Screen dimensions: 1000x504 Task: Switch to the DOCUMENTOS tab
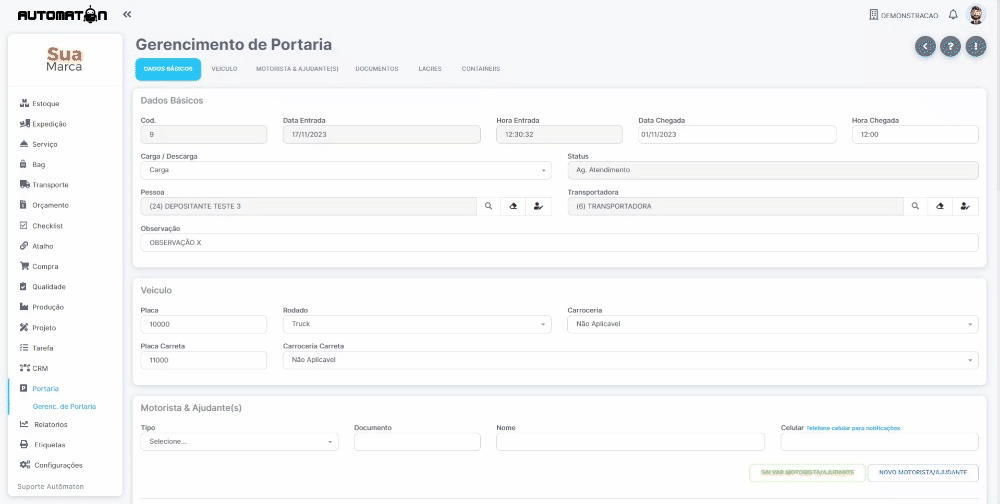pos(377,69)
